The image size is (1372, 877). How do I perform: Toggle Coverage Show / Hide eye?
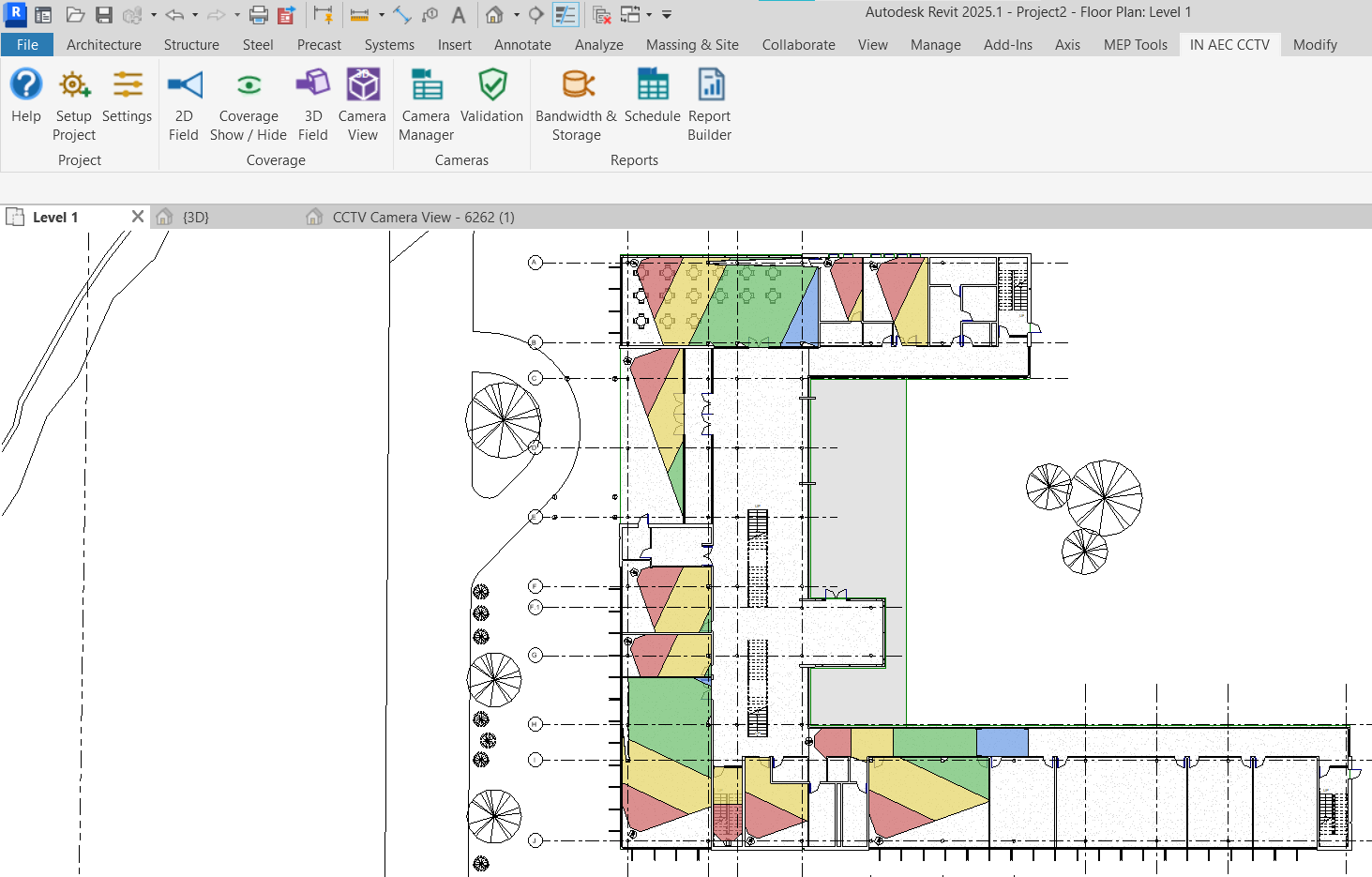pyautogui.click(x=249, y=105)
